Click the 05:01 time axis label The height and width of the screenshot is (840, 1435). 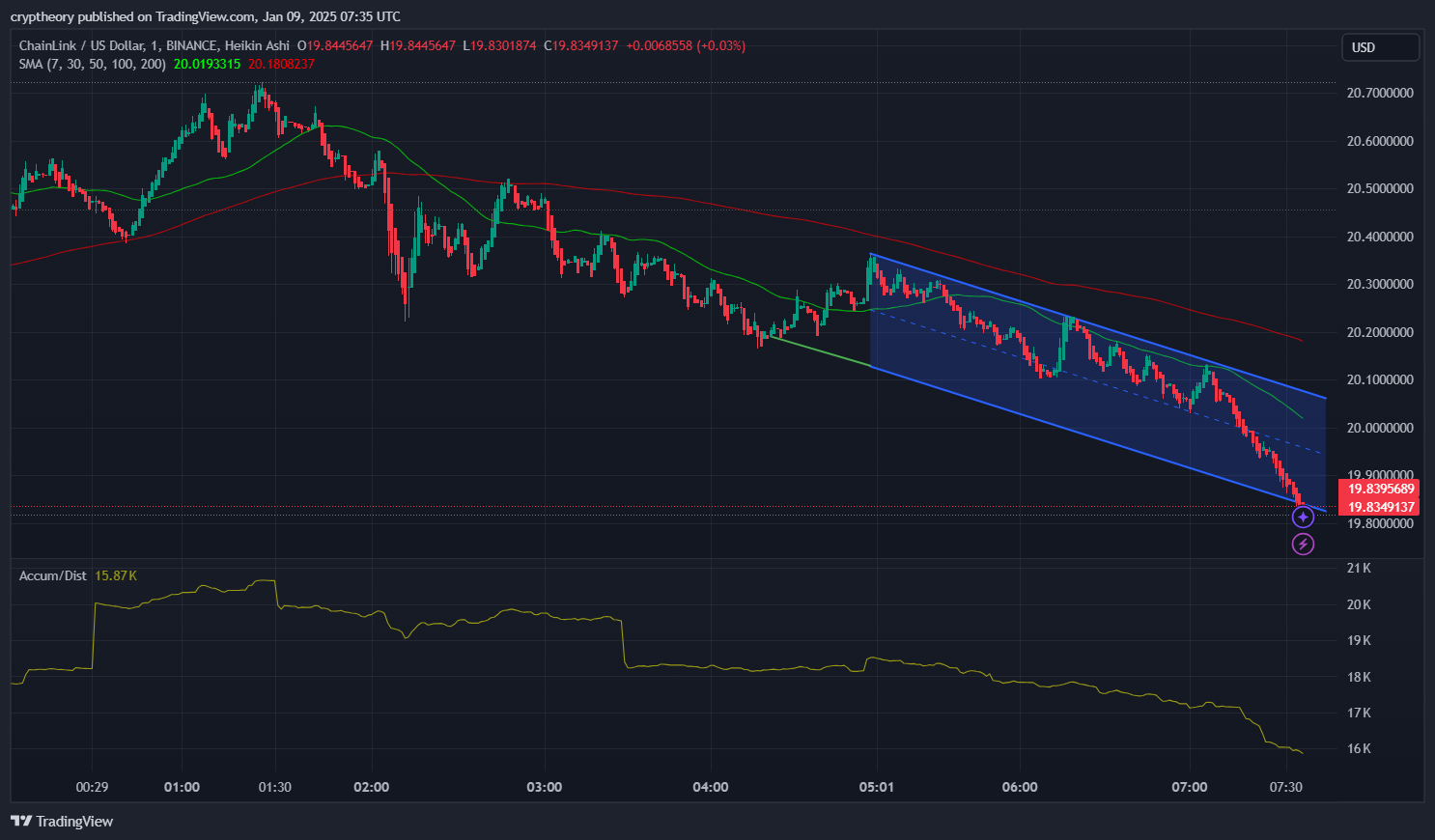click(x=876, y=787)
